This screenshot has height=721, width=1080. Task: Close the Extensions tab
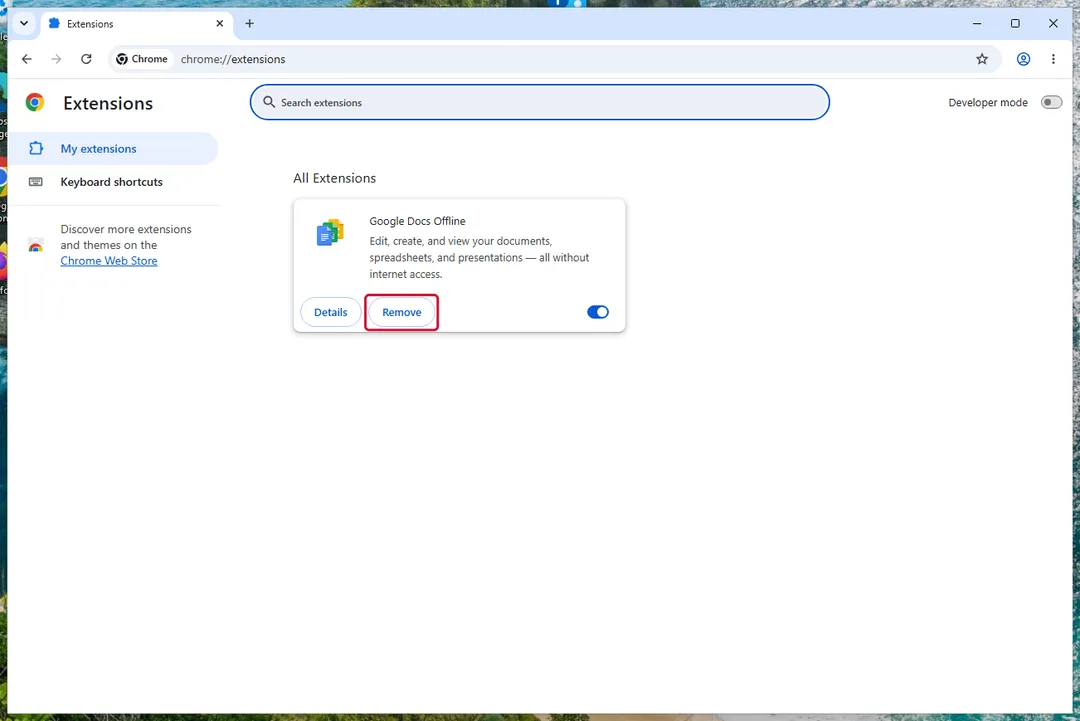pos(220,23)
